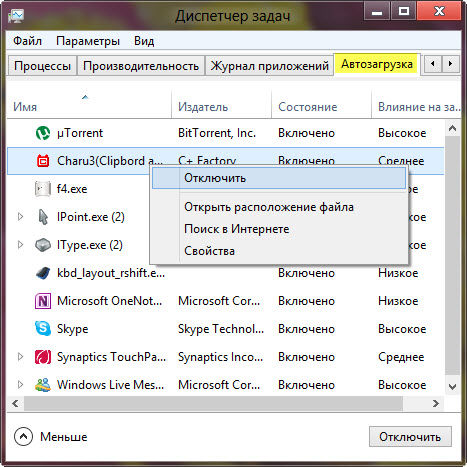The width and height of the screenshot is (467, 467).
Task: Click the Skype Technol... publisher cell
Action: tap(221, 329)
